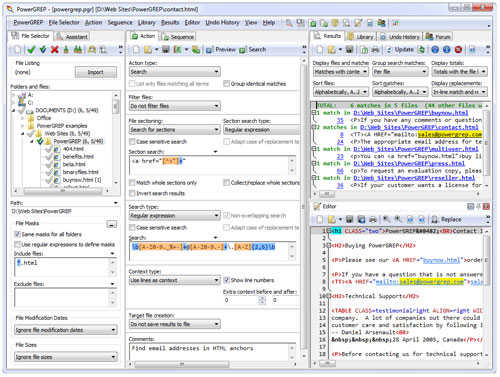Screen dimensions: 500x377
Task: Switch to the Library tab
Action: [361, 37]
